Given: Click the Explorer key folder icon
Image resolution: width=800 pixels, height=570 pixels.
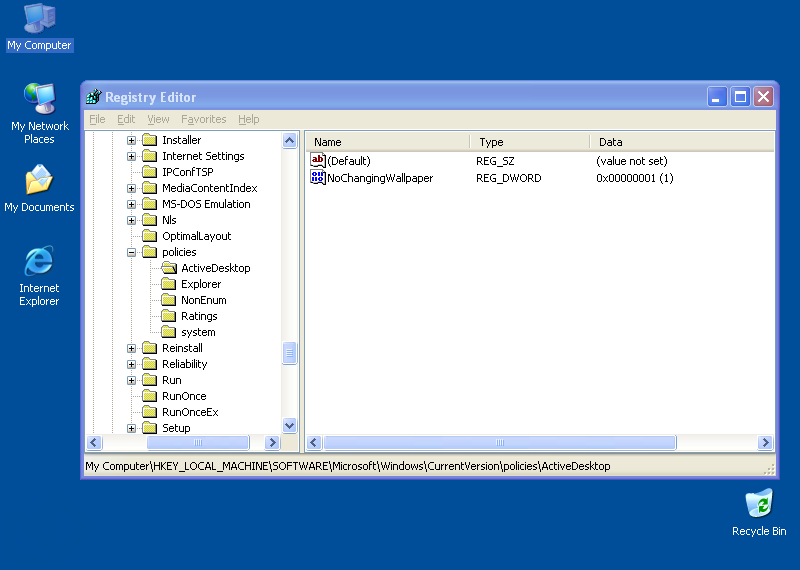Looking at the screenshot, I should coord(169,284).
